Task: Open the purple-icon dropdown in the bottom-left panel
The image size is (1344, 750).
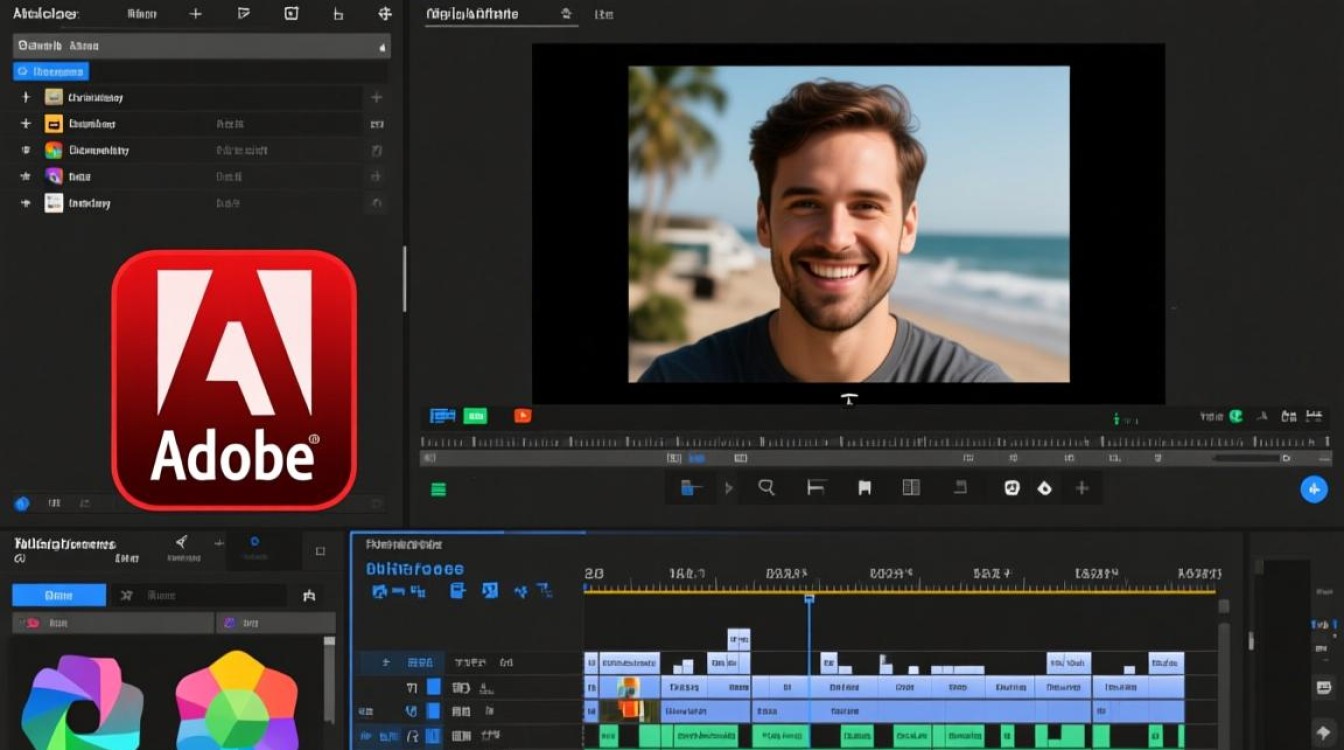Action: pos(276,623)
